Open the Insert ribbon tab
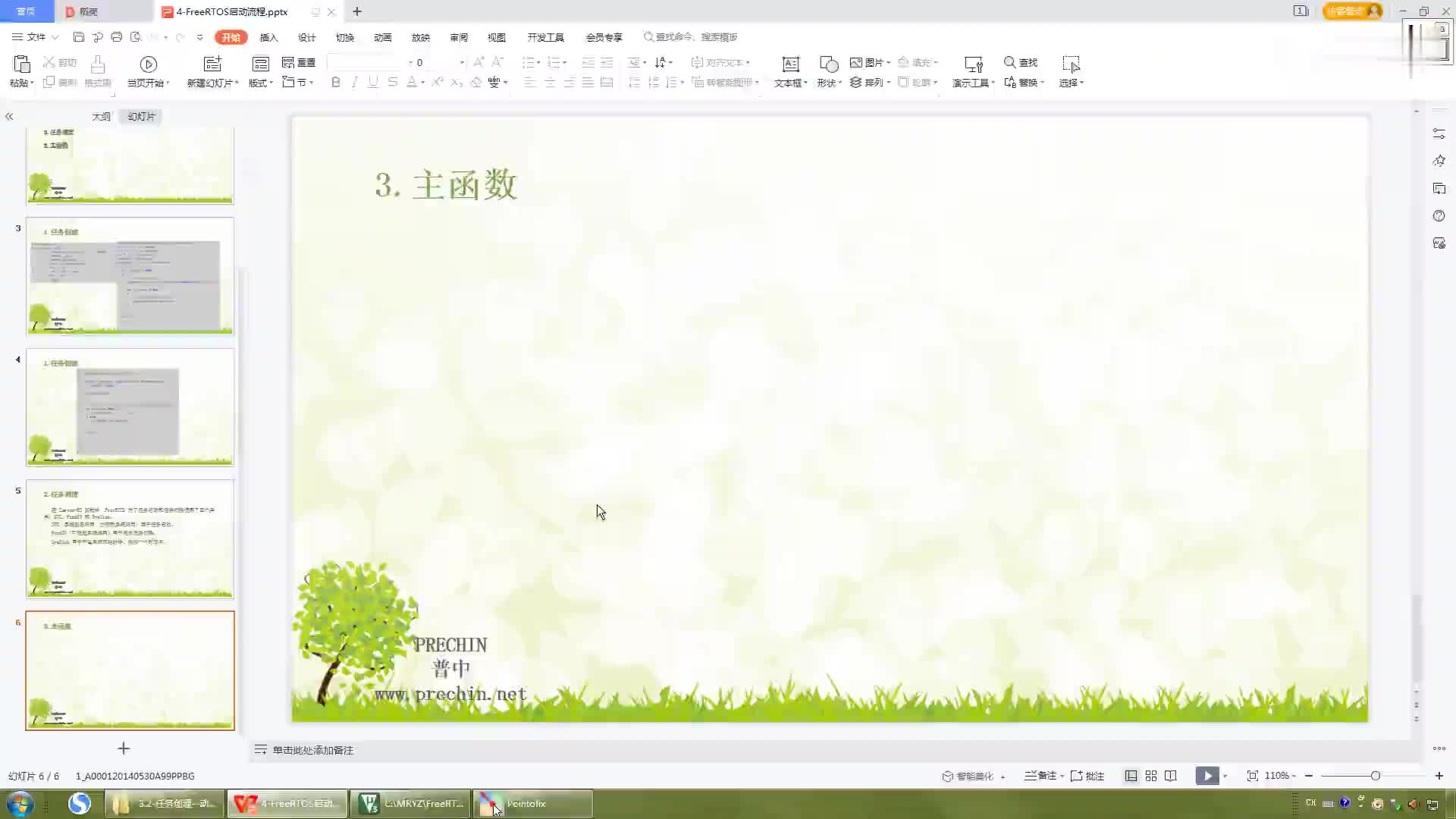The width and height of the screenshot is (1456, 819). pos(268,37)
